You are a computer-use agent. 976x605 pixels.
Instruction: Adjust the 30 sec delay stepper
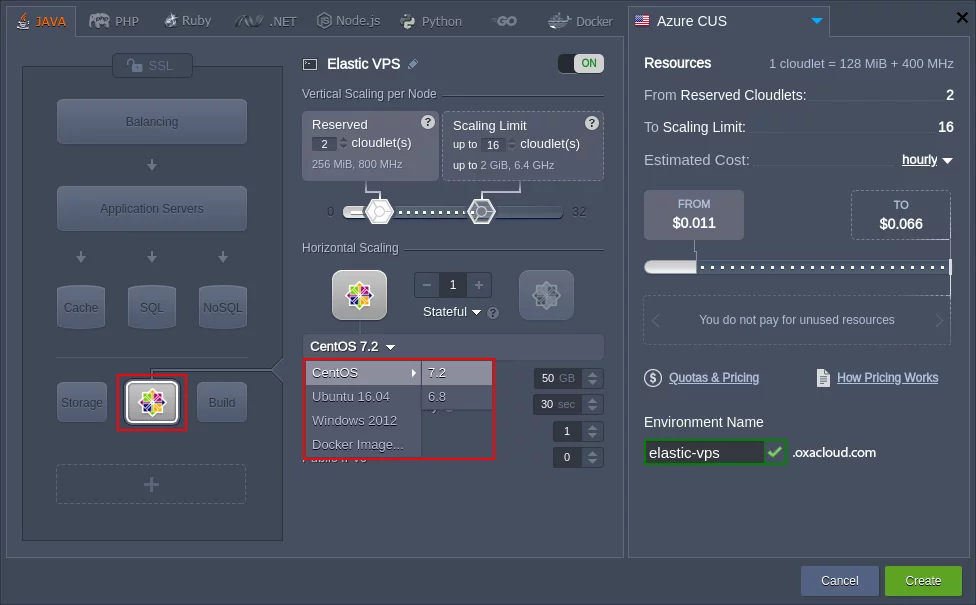(x=593, y=404)
